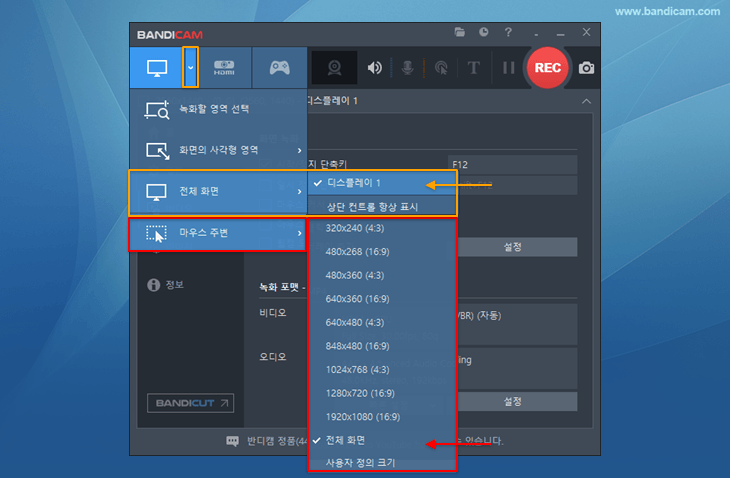730x478 pixels.
Task: Toggle mouse click effect icon
Action: tap(441, 68)
